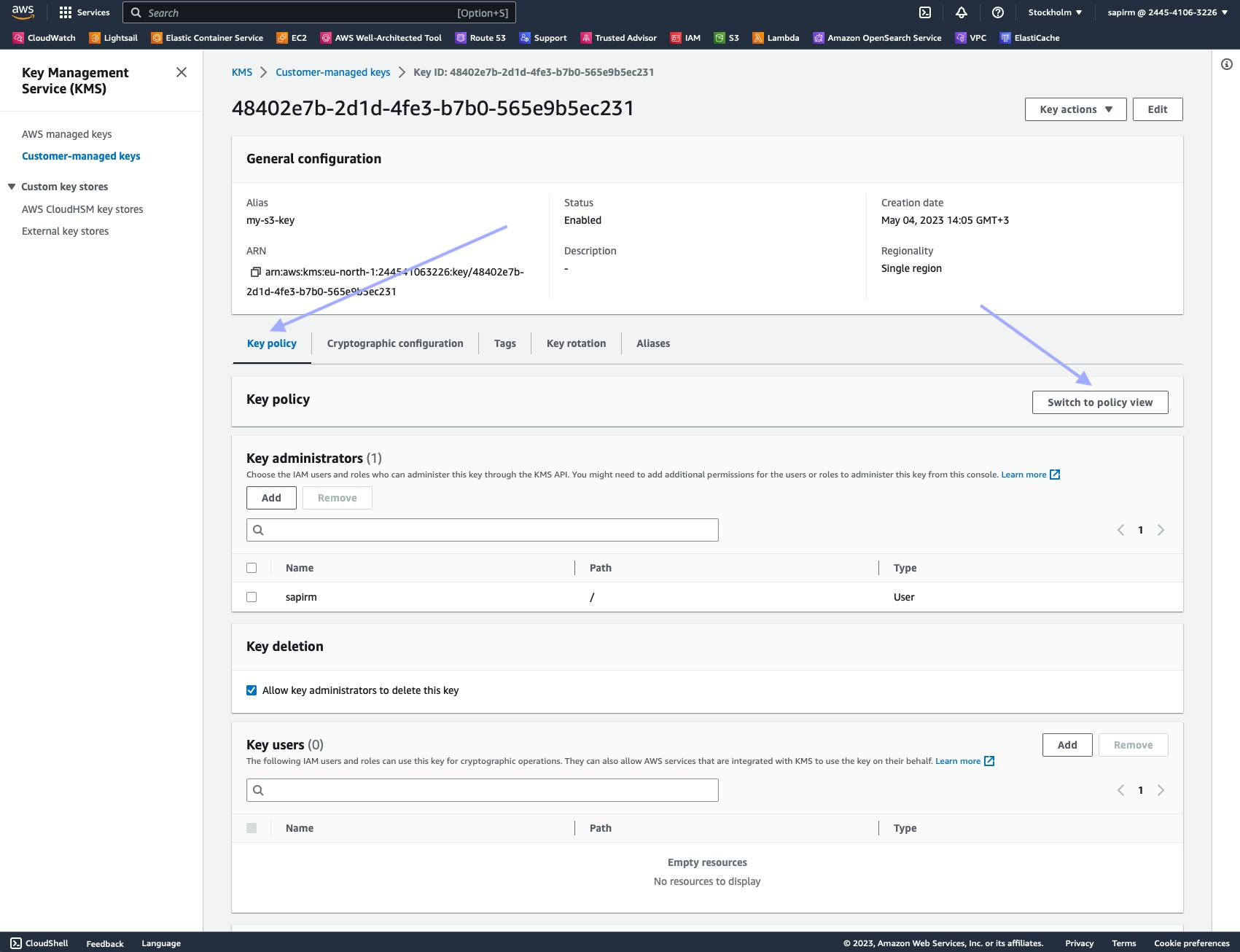
Task: Open the S3 bookmark shortcut
Action: click(726, 38)
